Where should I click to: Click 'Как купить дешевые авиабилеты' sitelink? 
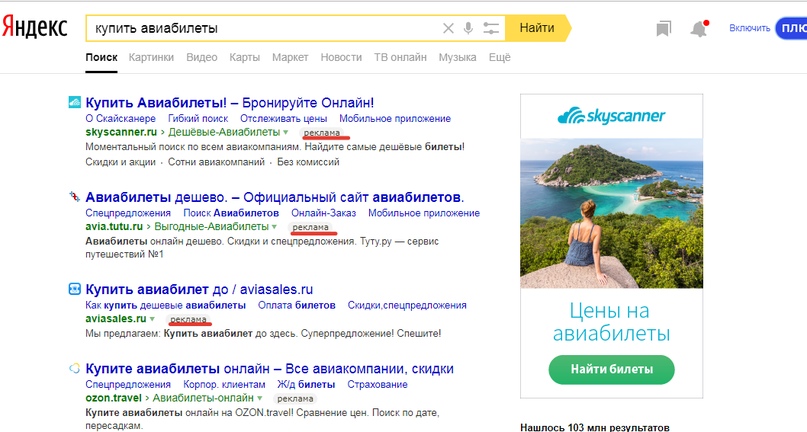(x=166, y=305)
